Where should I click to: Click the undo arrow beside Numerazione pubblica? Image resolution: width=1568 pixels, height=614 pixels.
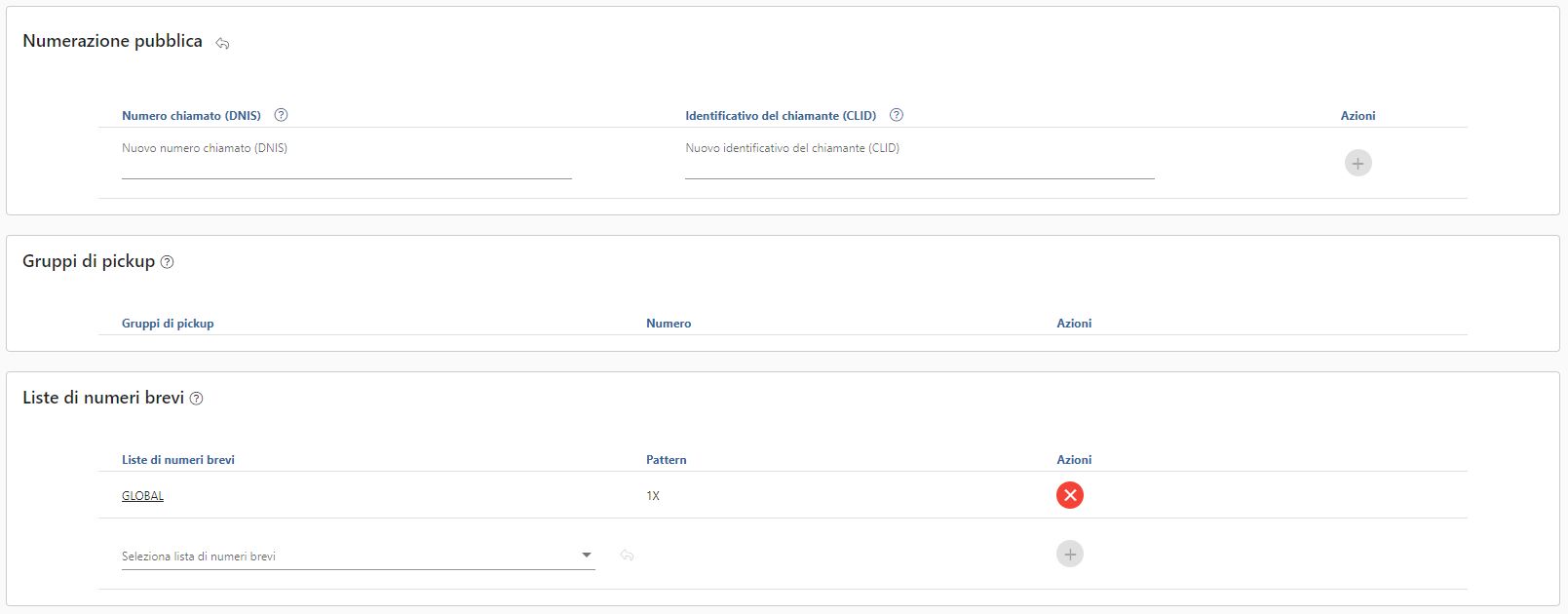(222, 43)
